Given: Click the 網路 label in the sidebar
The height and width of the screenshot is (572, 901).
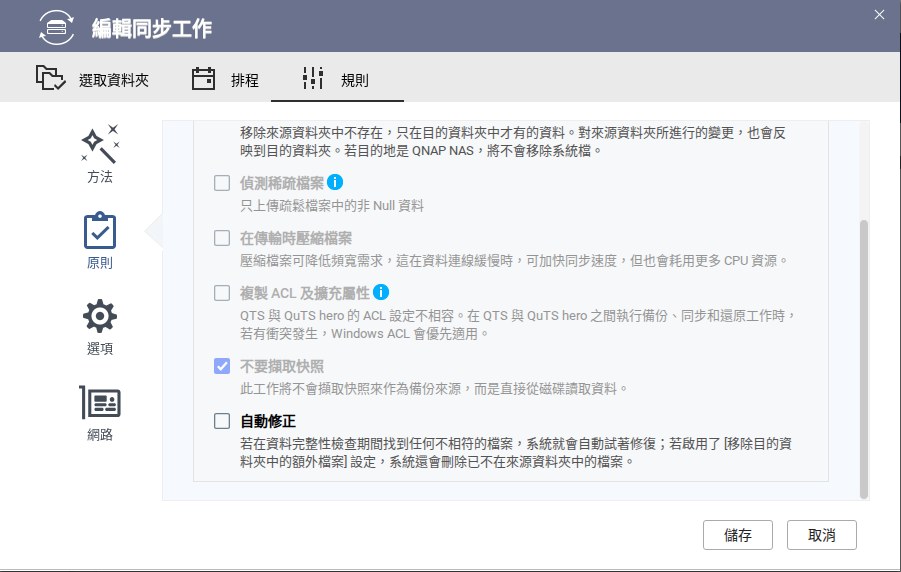Looking at the screenshot, I should pos(100,435).
